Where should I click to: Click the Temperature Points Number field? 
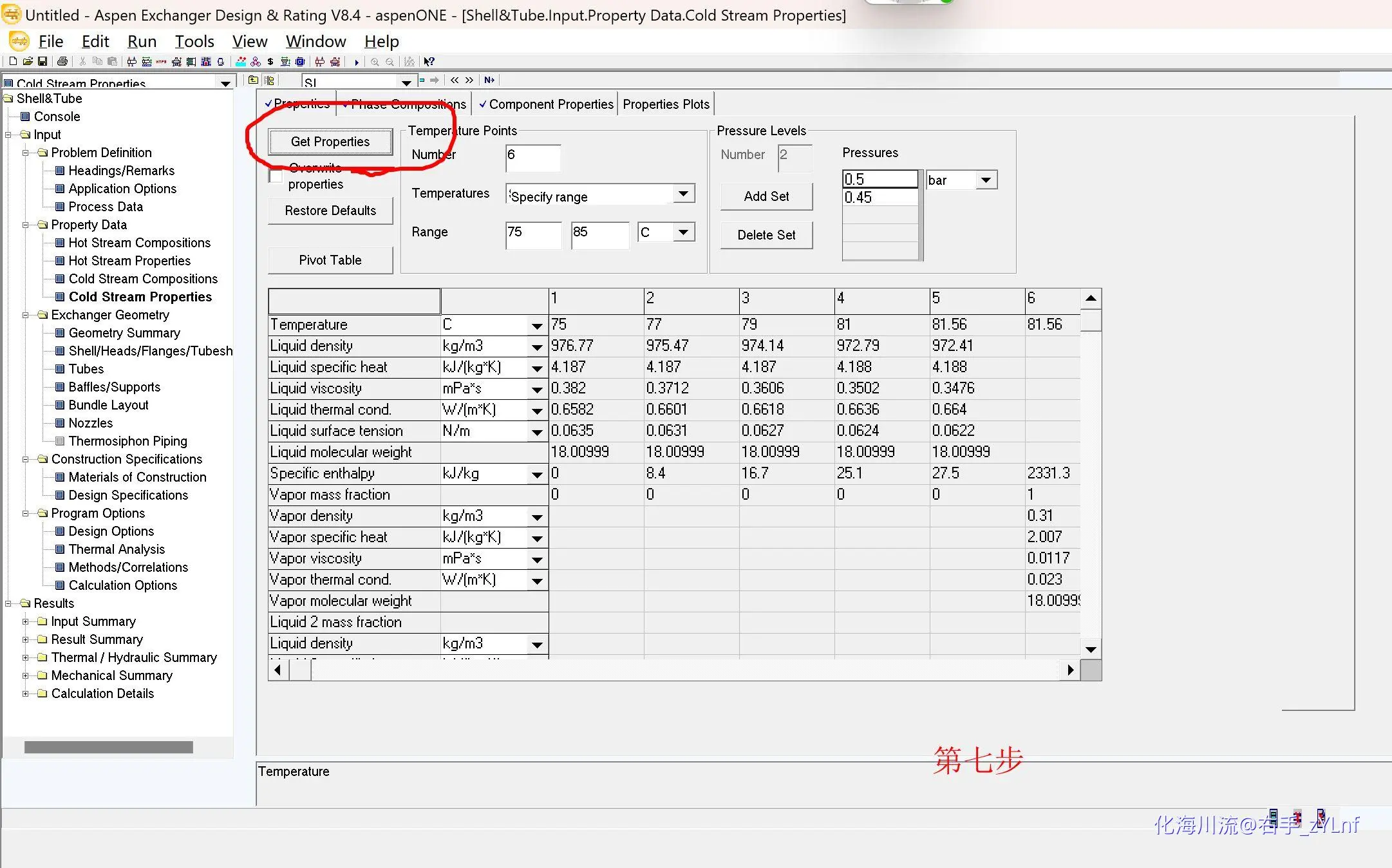coord(533,158)
